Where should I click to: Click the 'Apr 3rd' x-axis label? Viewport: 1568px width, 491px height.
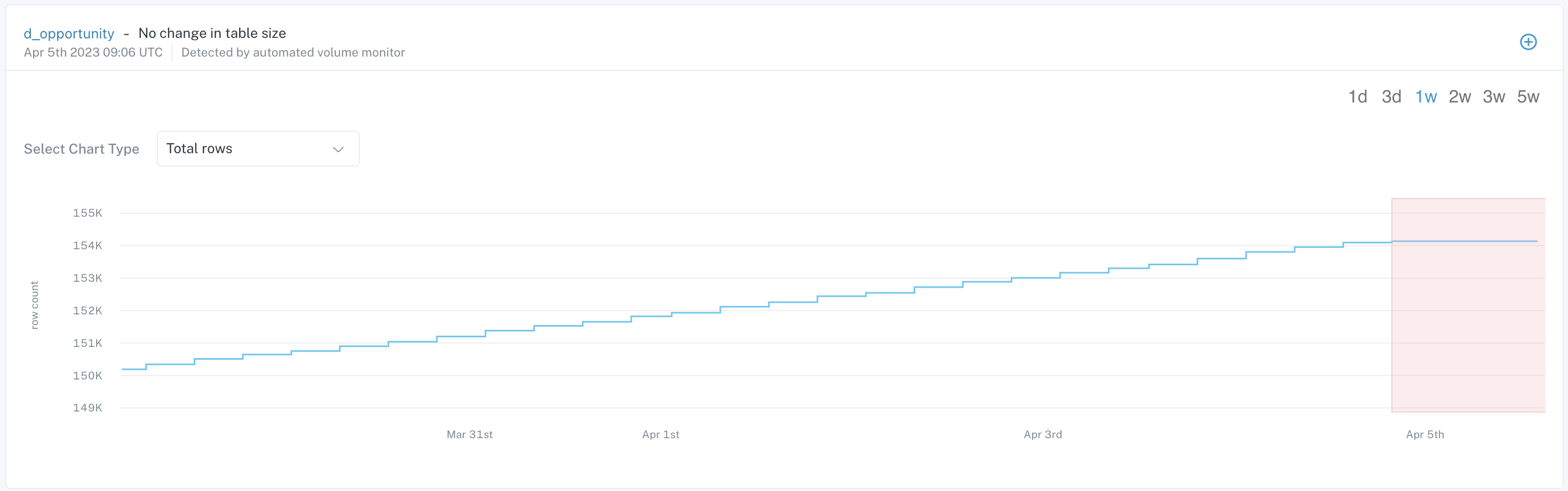pos(1043,434)
